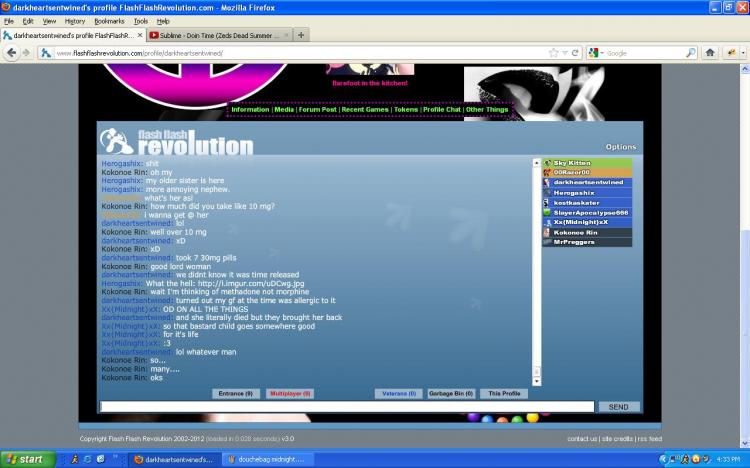Bookmark page with star icon
Viewport: 750px width, 468px height.
click(x=552, y=52)
